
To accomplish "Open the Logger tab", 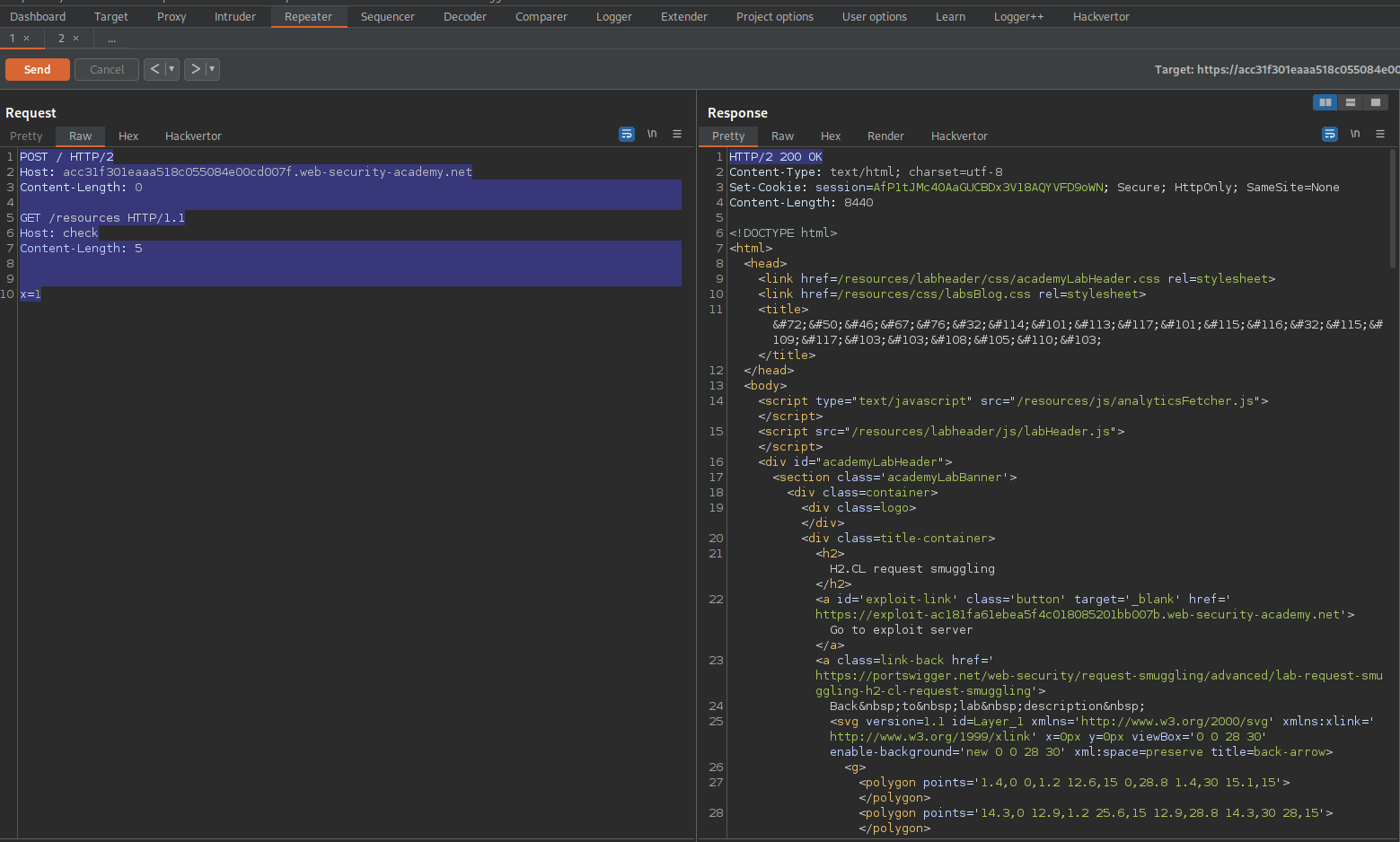I will tap(614, 16).
